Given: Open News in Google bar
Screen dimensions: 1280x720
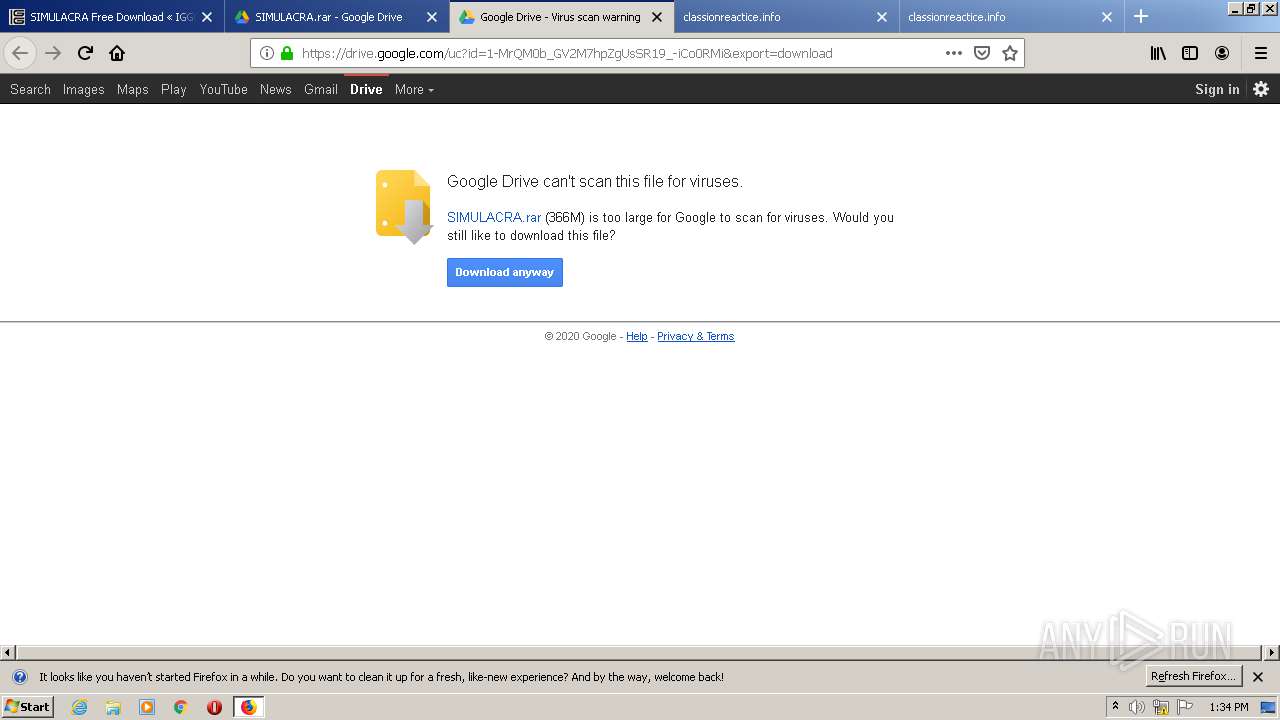Looking at the screenshot, I should pos(275,89).
